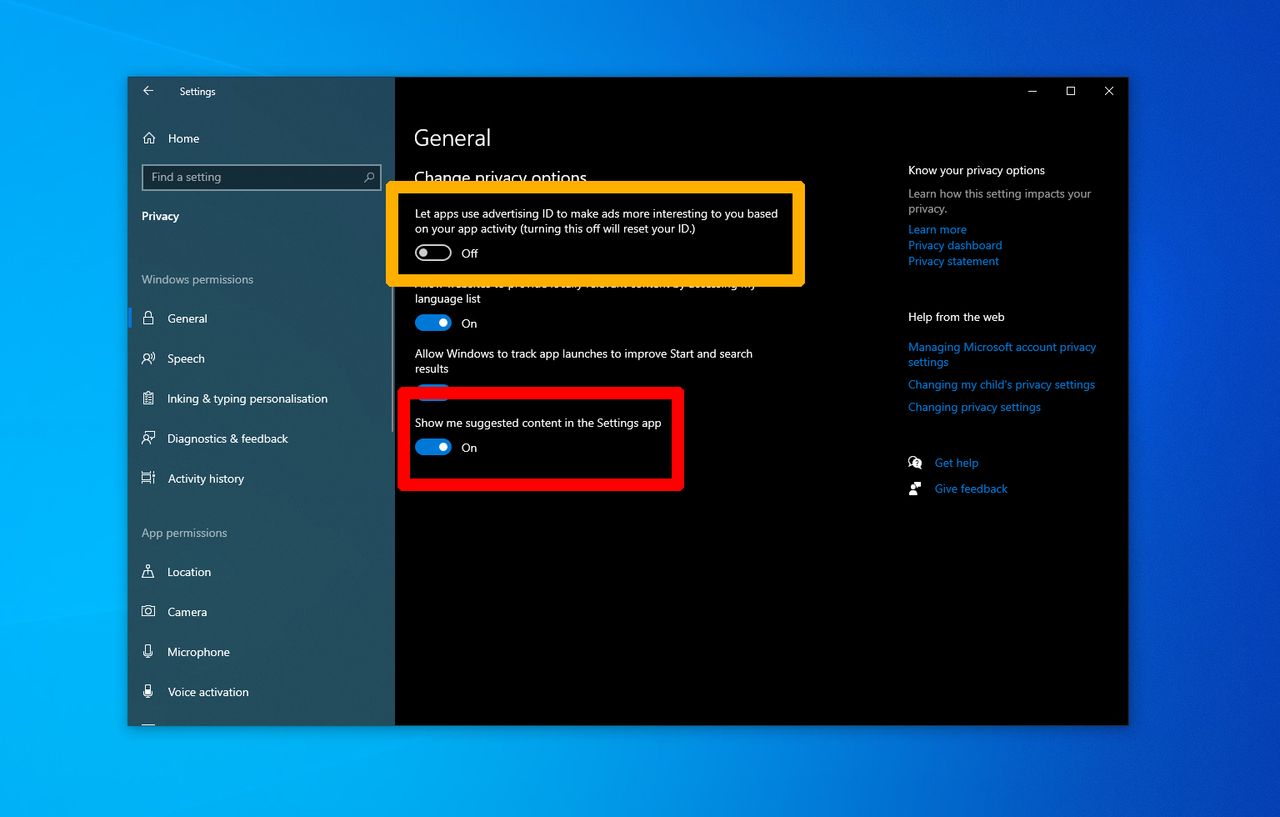Click the Windows permissions heading
The height and width of the screenshot is (817, 1280).
(197, 279)
